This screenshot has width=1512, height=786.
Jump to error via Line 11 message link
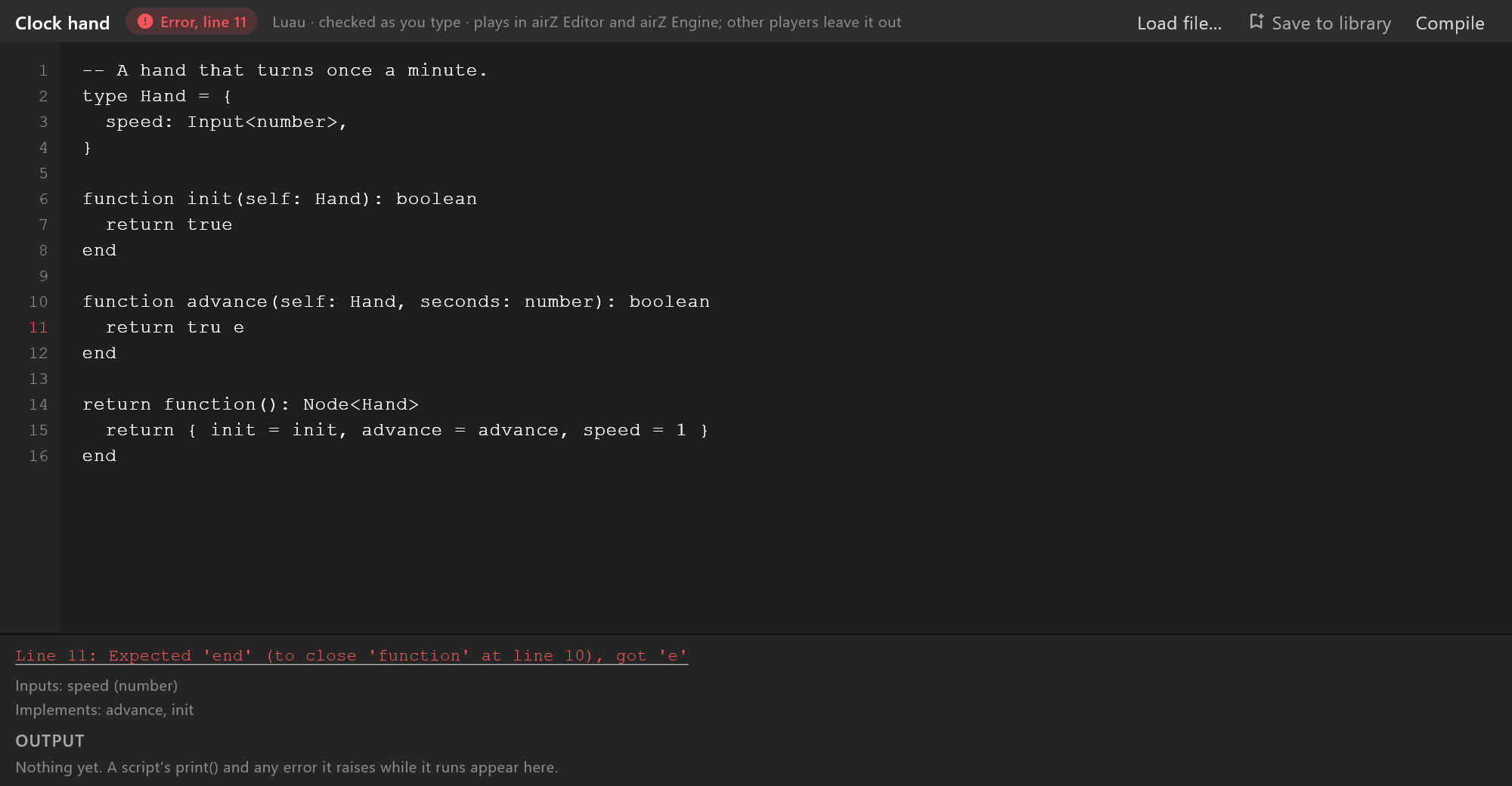(352, 655)
